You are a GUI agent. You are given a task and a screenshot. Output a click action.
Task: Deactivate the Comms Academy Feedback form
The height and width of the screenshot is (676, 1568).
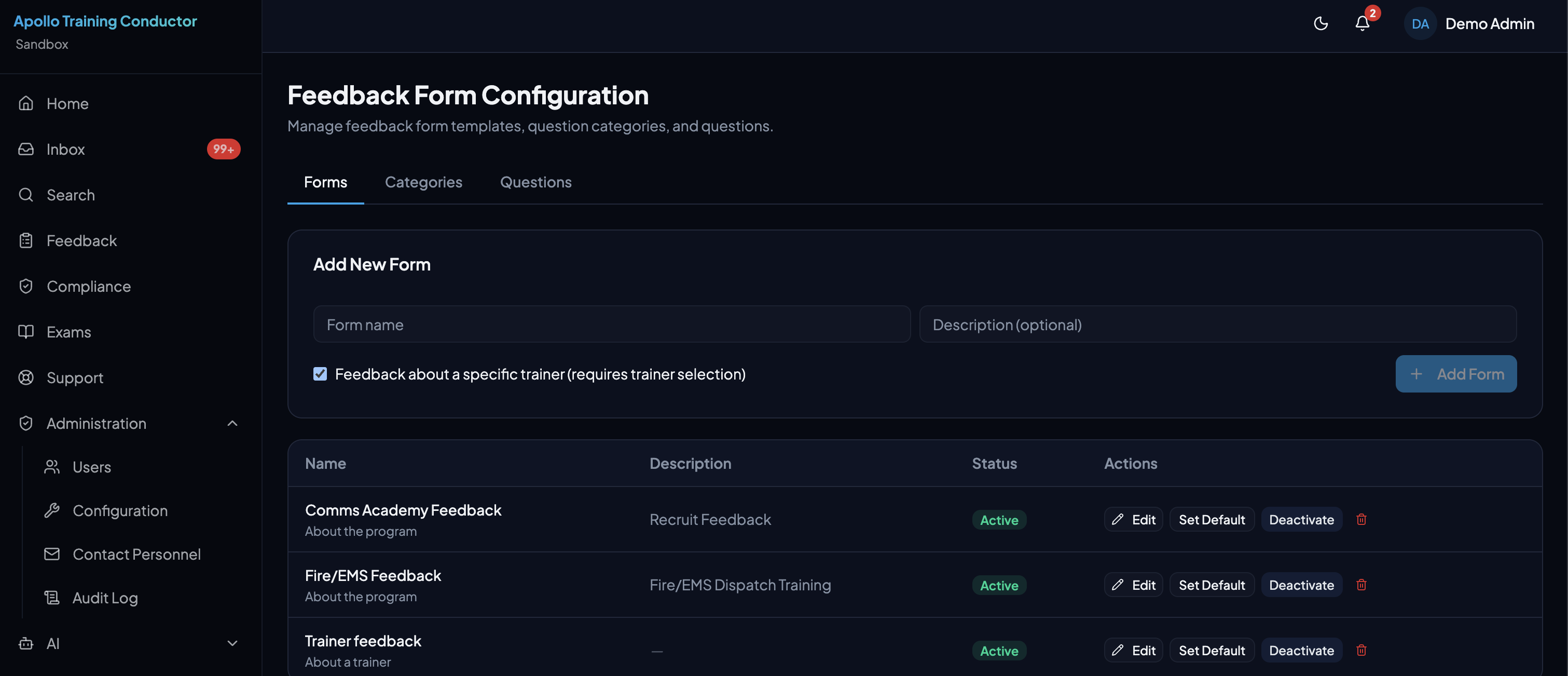pyautogui.click(x=1301, y=520)
